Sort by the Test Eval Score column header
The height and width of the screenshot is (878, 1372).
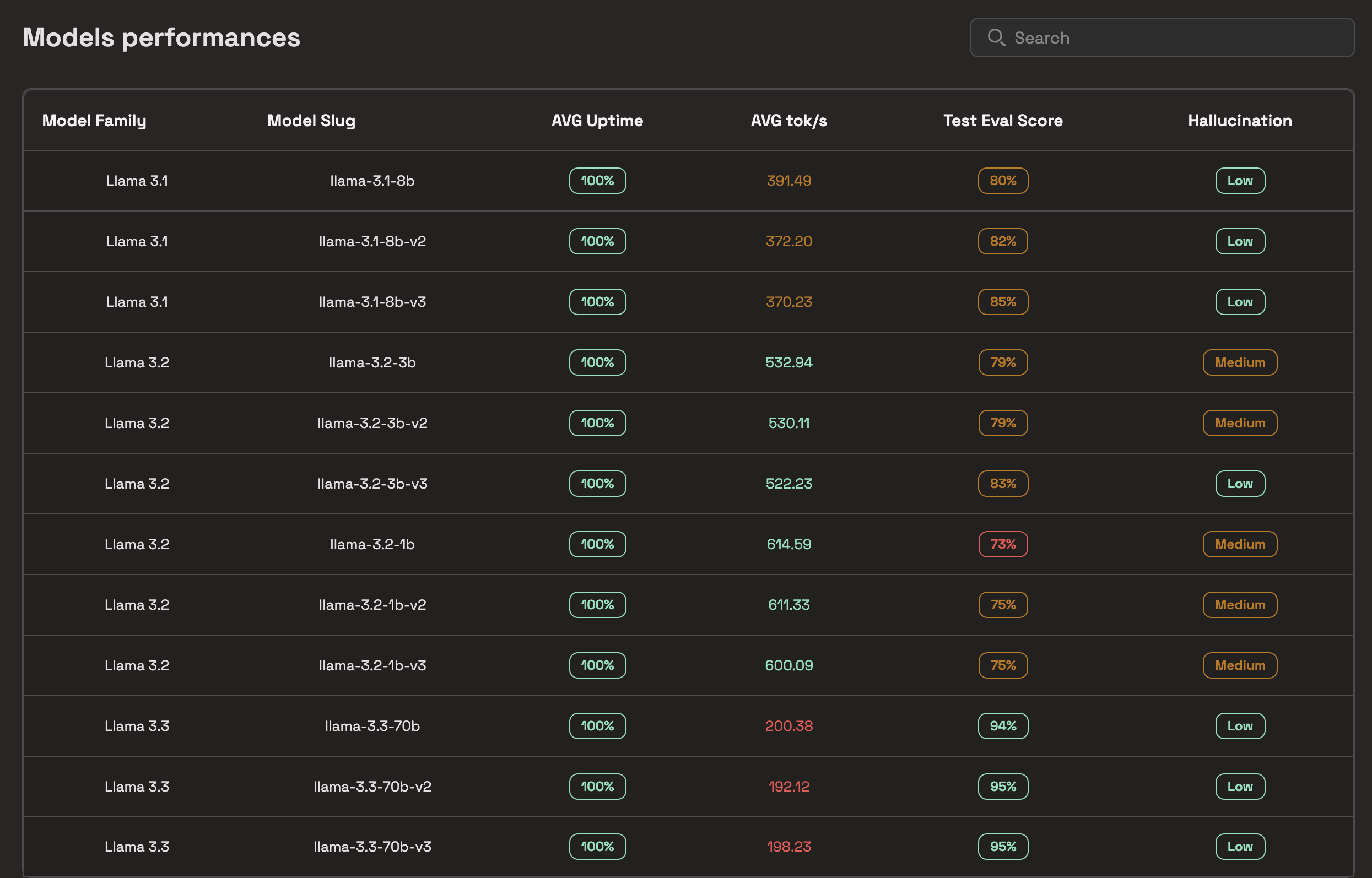(x=1002, y=120)
